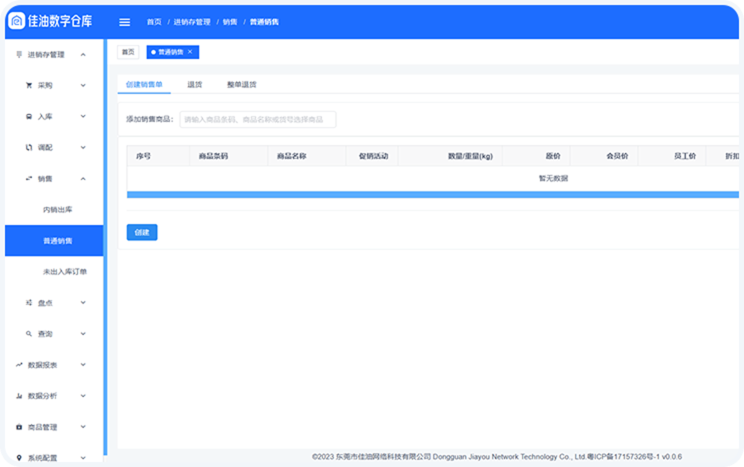Switch to the 退货 tab

click(x=195, y=85)
